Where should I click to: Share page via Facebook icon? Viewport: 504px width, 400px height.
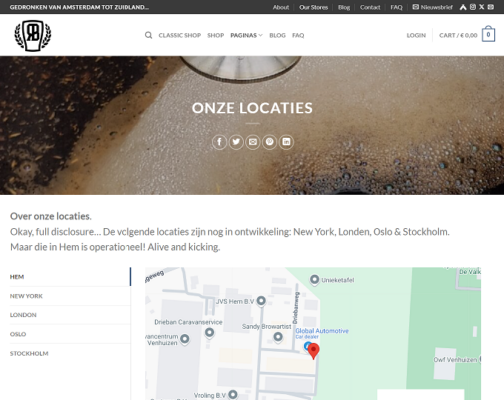coord(219,142)
